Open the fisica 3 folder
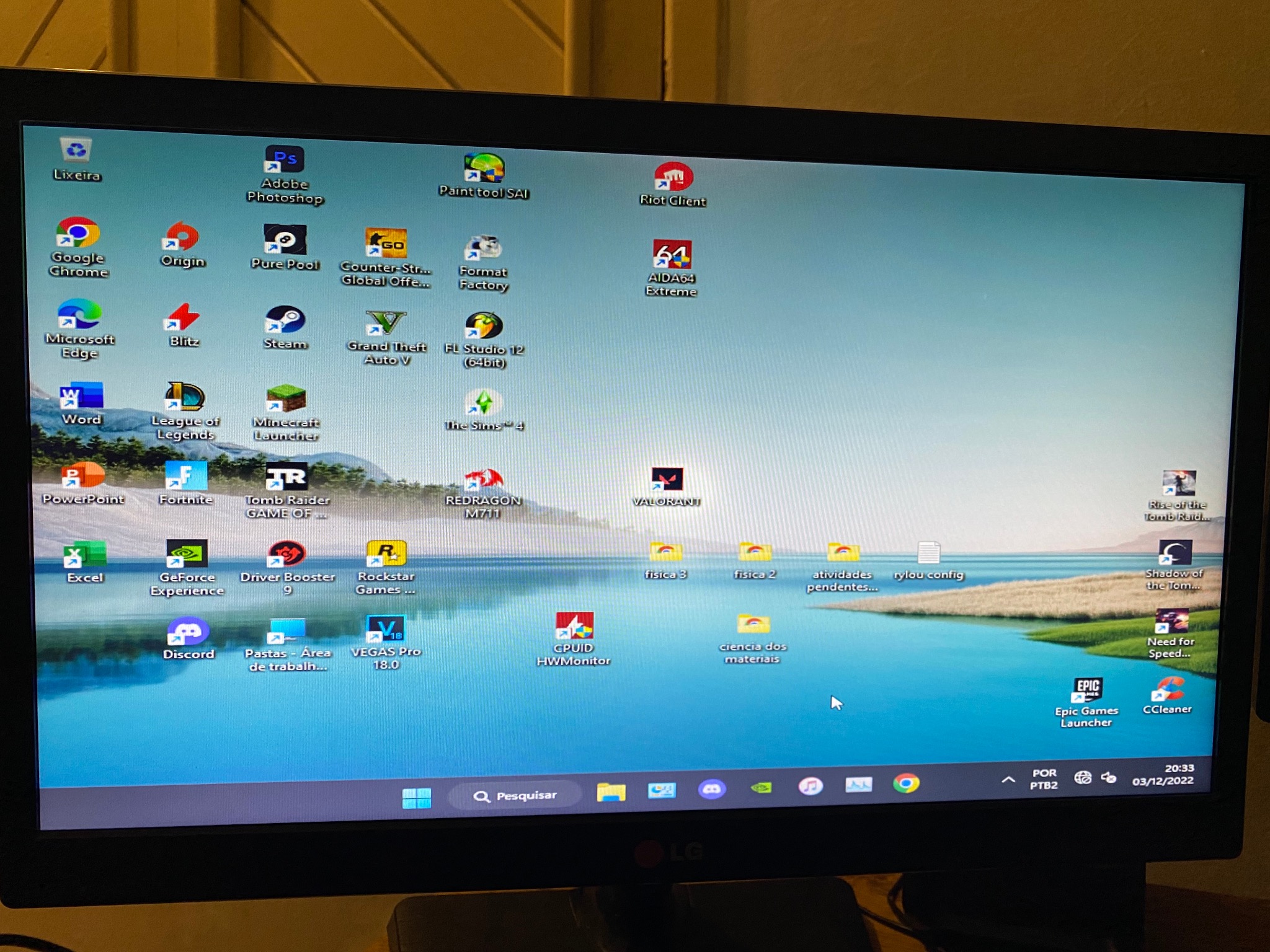This screenshot has height=952, width=1270. coord(665,560)
